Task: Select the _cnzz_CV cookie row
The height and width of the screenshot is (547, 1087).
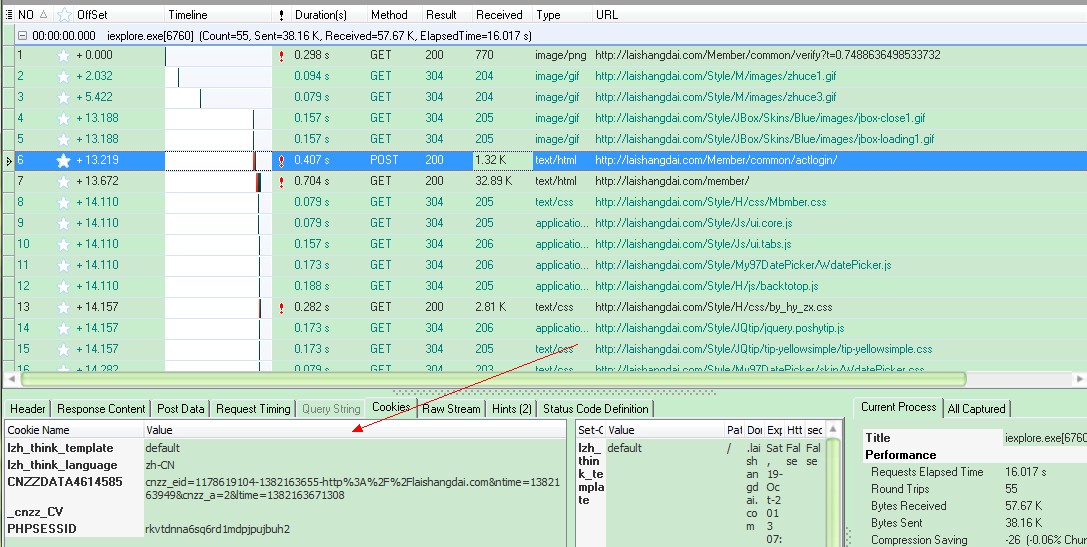Action: 285,513
